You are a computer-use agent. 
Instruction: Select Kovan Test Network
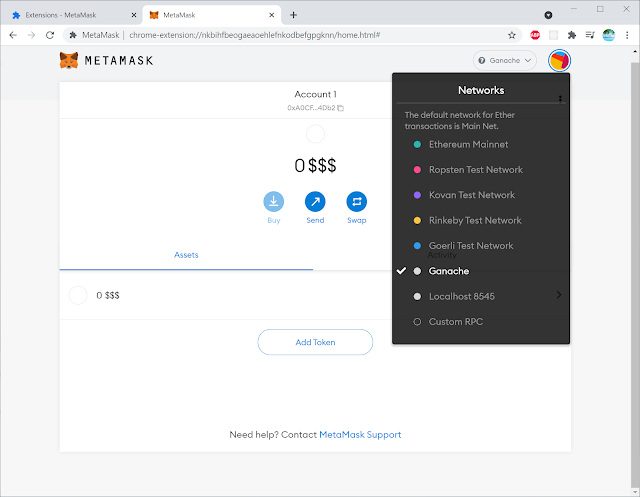(x=481, y=195)
